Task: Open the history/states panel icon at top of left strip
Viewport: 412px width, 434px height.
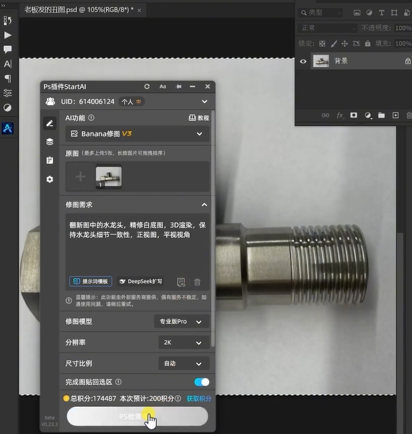Action: click(7, 20)
